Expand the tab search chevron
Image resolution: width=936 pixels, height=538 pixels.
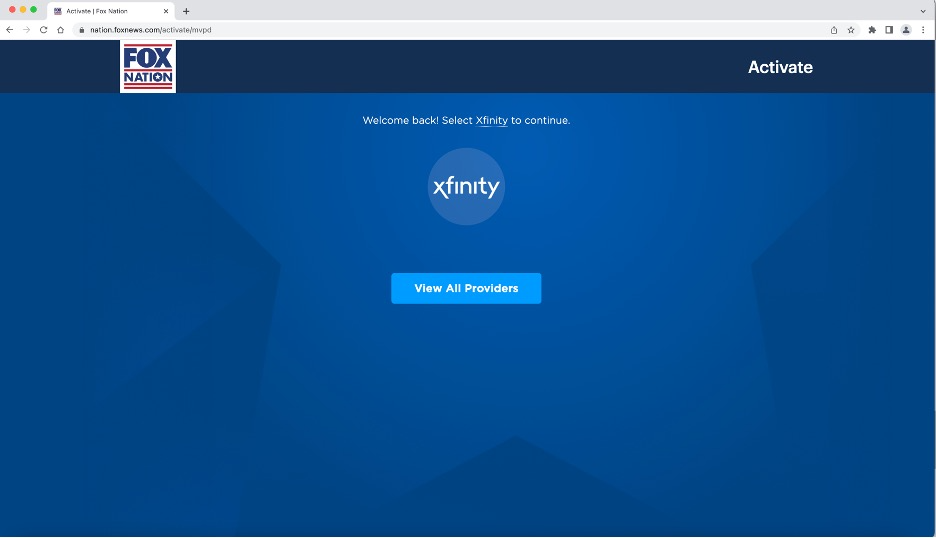coord(923,10)
